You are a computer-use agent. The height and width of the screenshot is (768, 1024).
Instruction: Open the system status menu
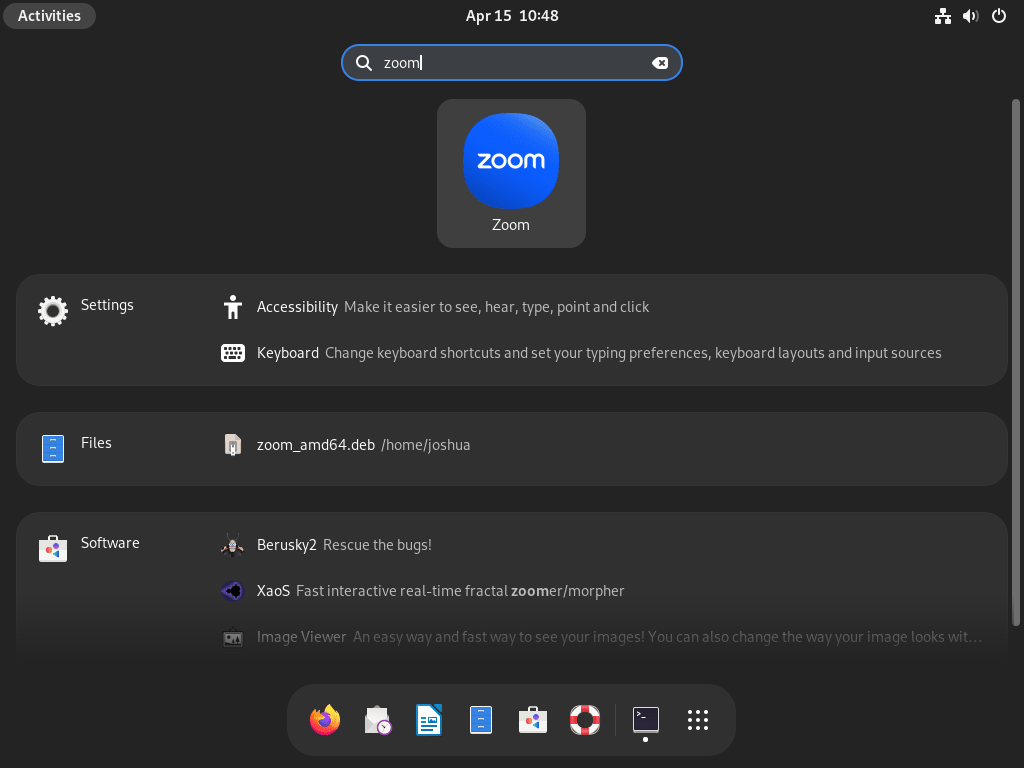pos(969,15)
